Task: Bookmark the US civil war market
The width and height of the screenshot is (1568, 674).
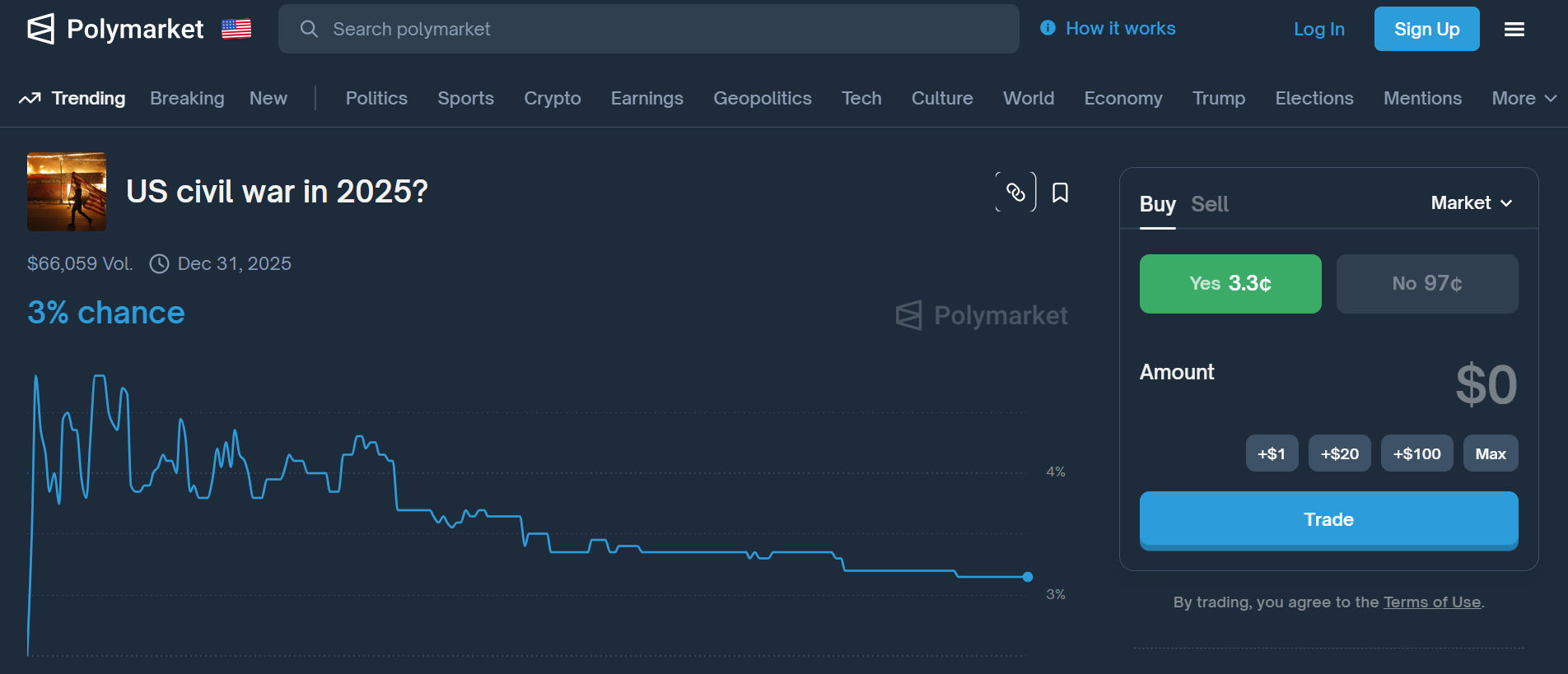Action: click(1061, 193)
